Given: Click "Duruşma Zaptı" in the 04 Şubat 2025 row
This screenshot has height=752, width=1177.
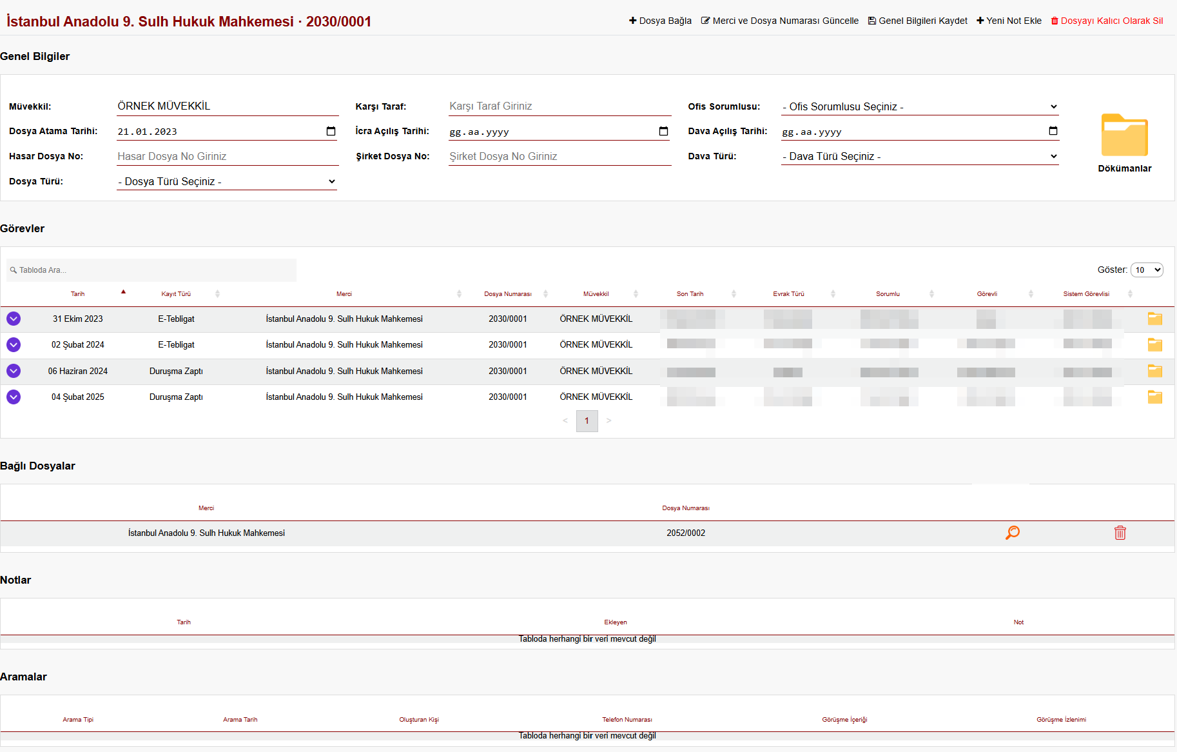Looking at the screenshot, I should pyautogui.click(x=176, y=397).
